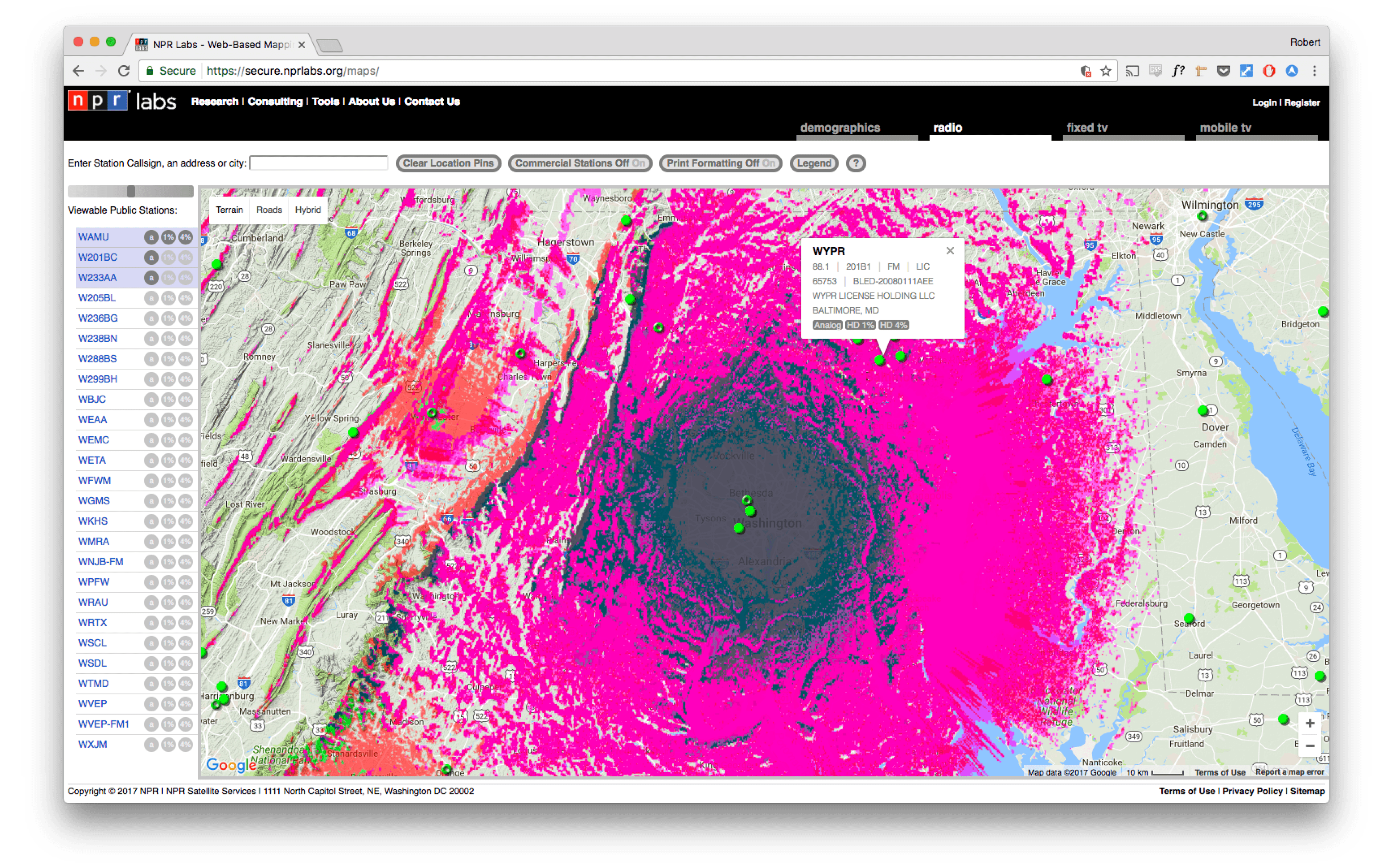Toggle WAMU analog coverage layer
Screen dimensions: 1393x868
coord(151,236)
